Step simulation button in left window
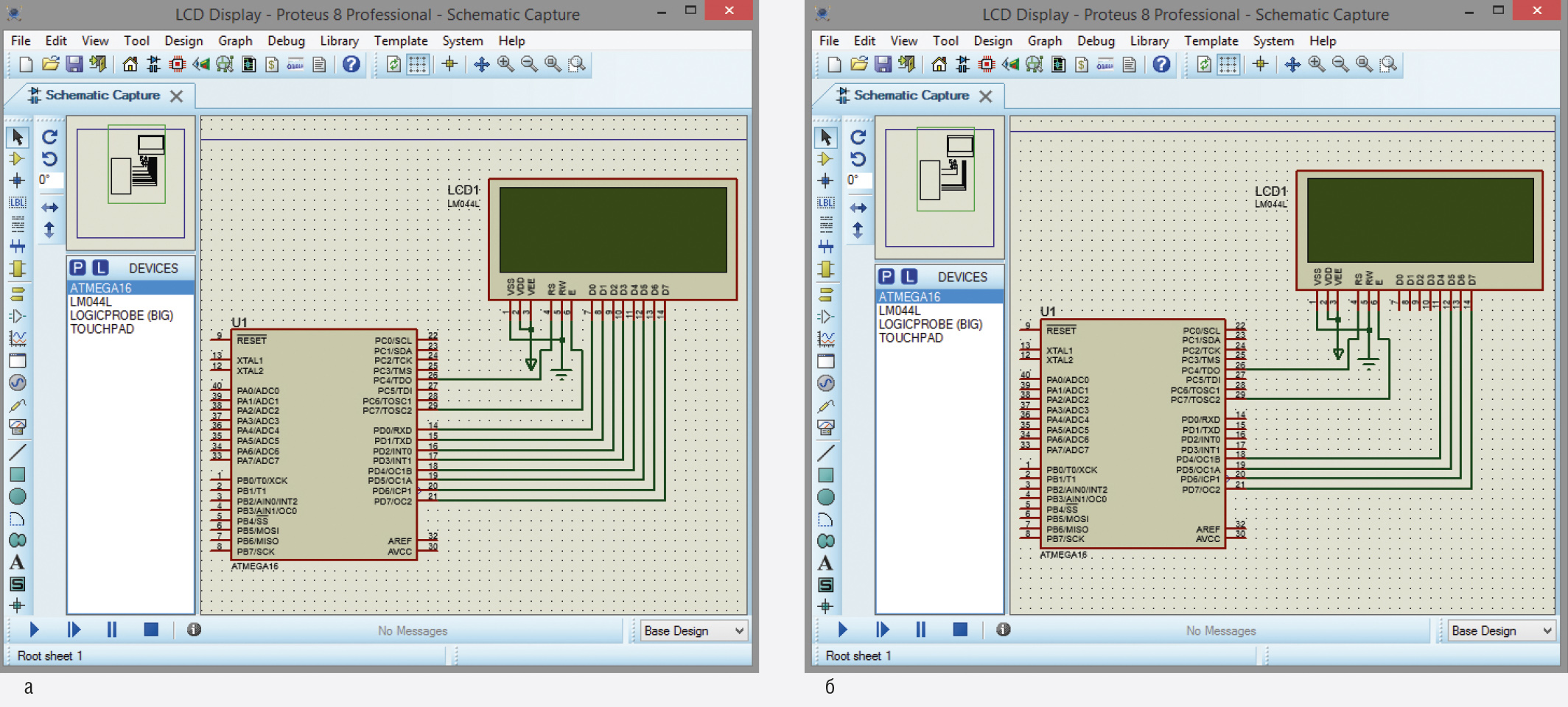 [x=74, y=630]
